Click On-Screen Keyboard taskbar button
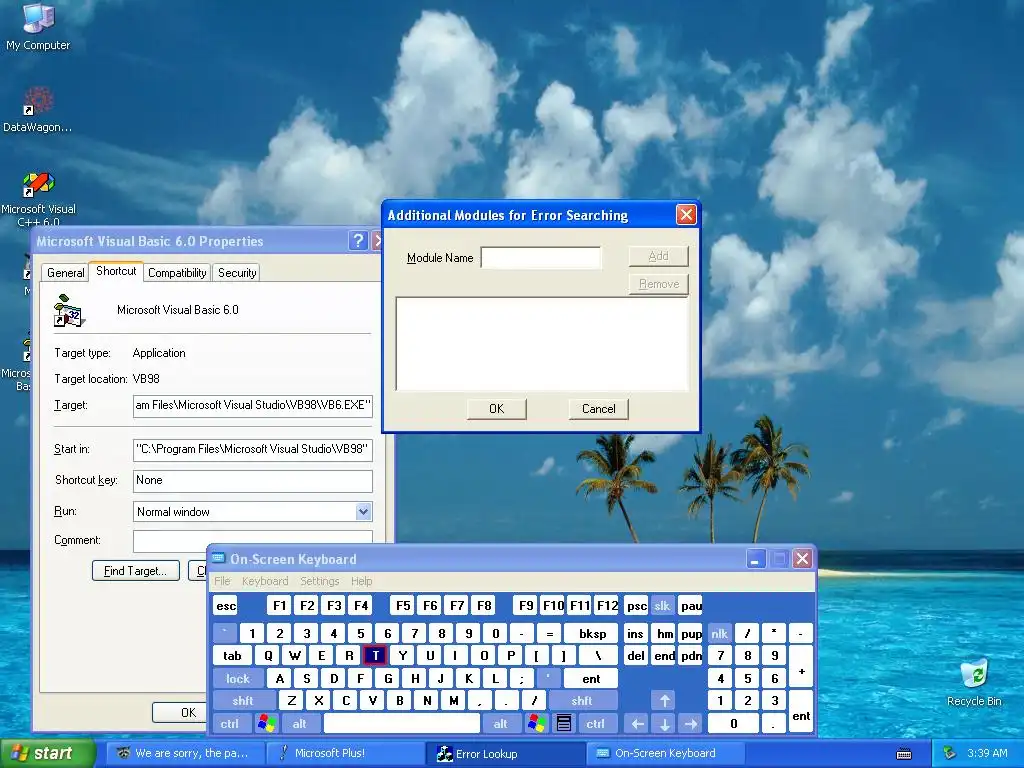The width and height of the screenshot is (1024, 768). [x=665, y=754]
